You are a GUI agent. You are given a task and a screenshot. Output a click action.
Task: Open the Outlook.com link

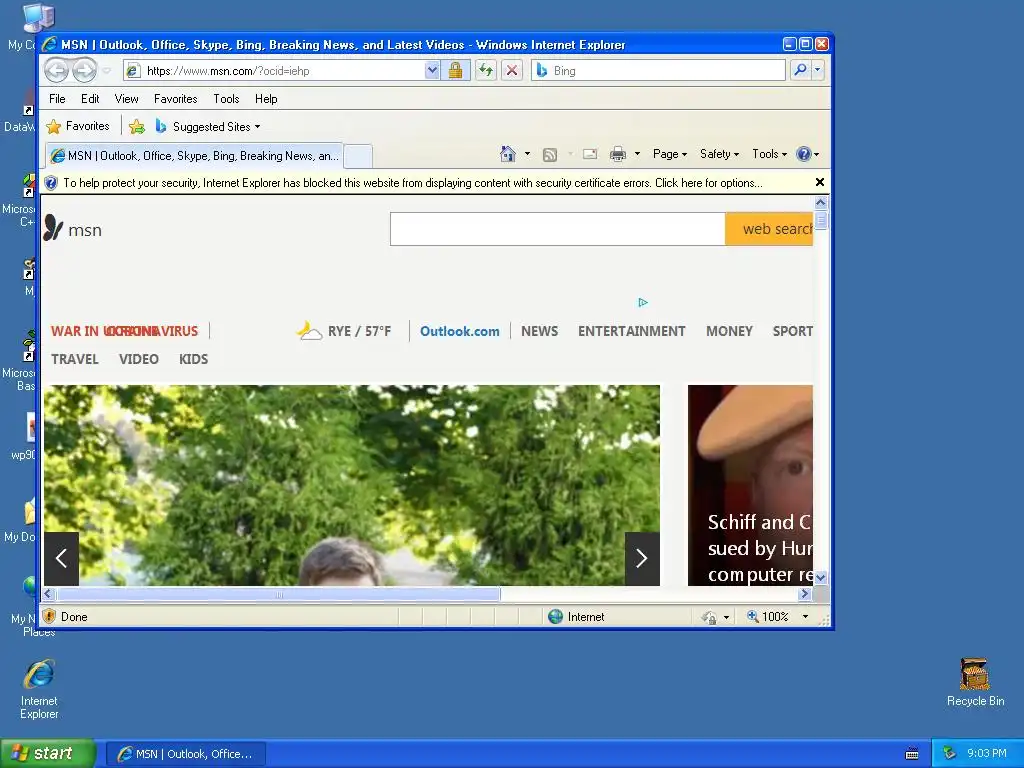coord(460,331)
